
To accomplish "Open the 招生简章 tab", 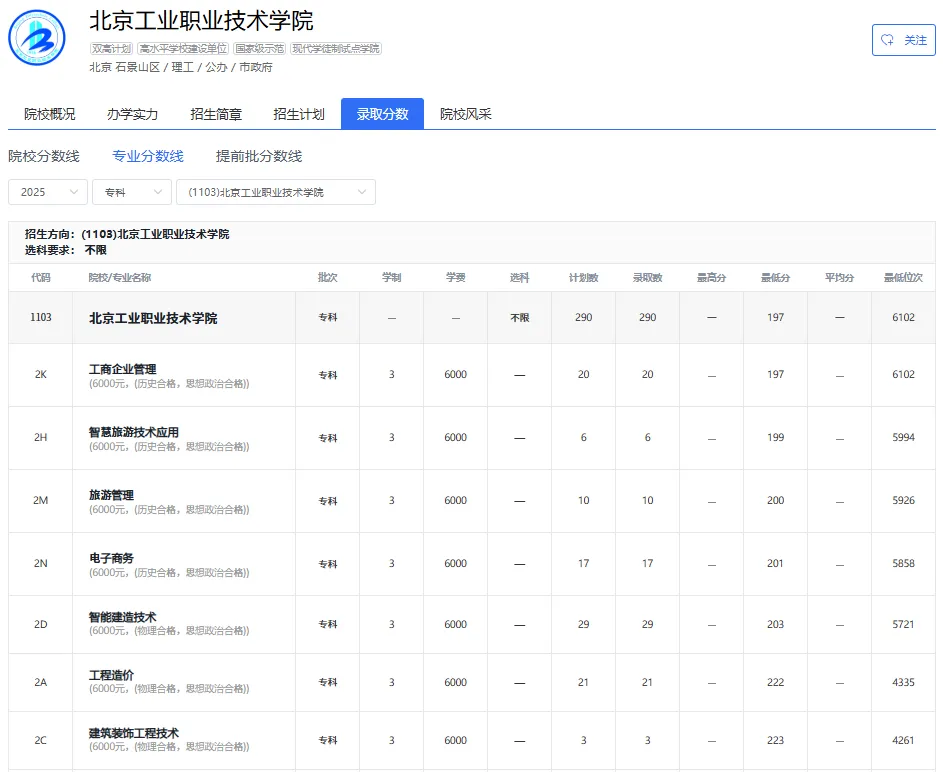I will [216, 114].
